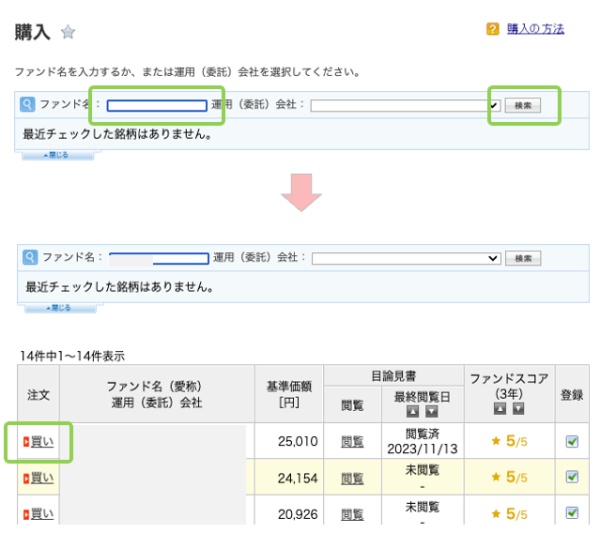Open 閲覧 prospectus link for 24,154 fund
600x533 pixels.
click(352, 478)
